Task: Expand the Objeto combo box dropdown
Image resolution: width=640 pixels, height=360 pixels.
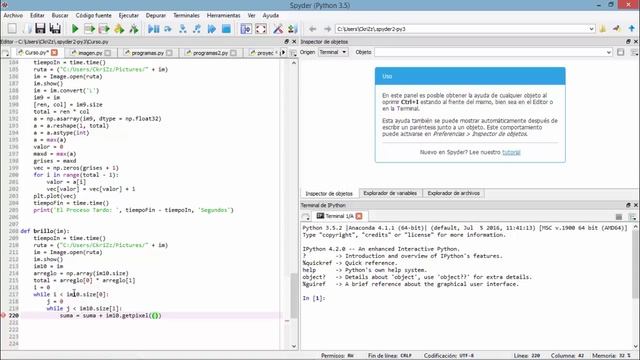Action: click(609, 52)
